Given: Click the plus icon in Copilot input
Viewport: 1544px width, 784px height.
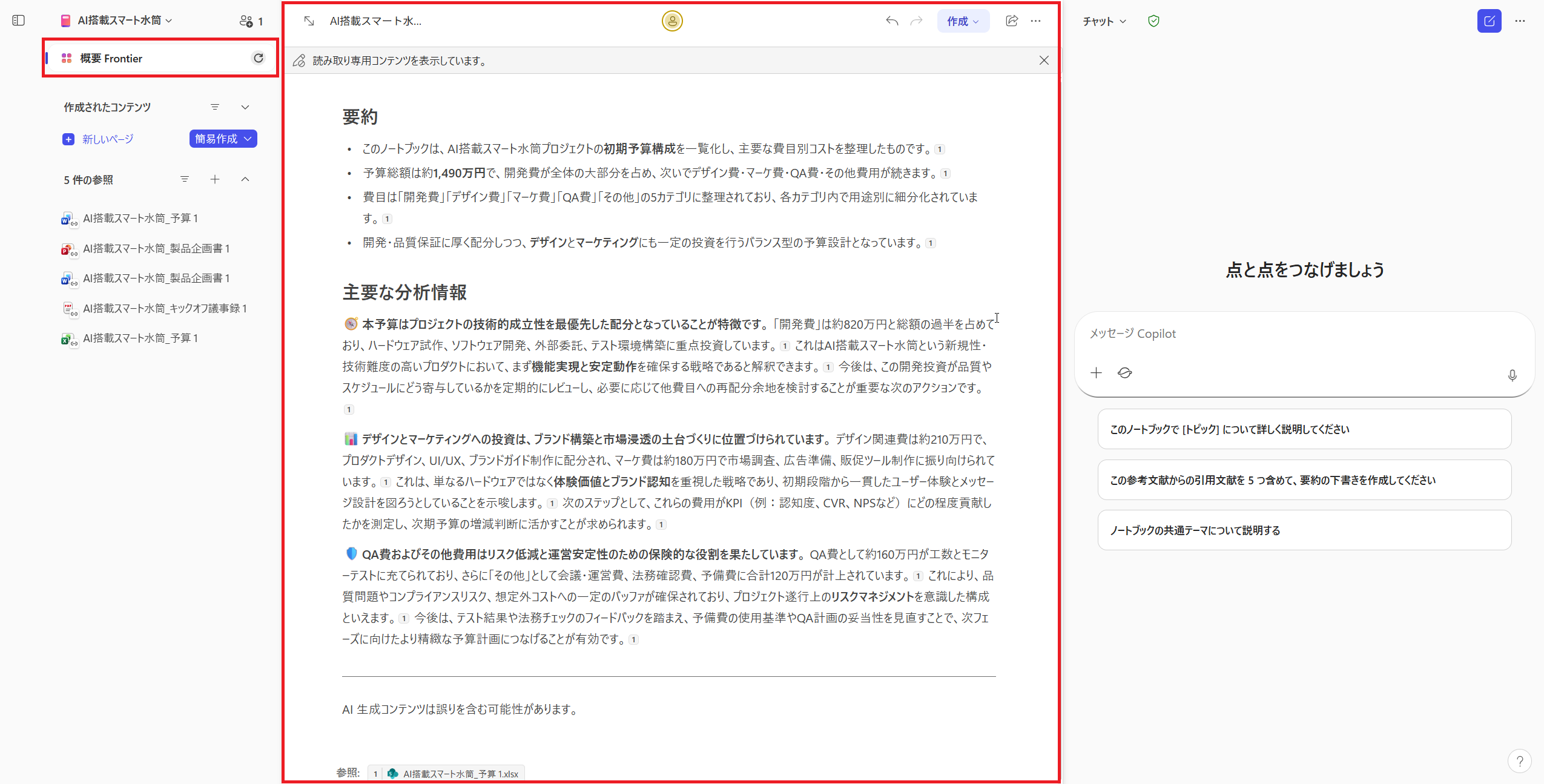Looking at the screenshot, I should 1096,373.
